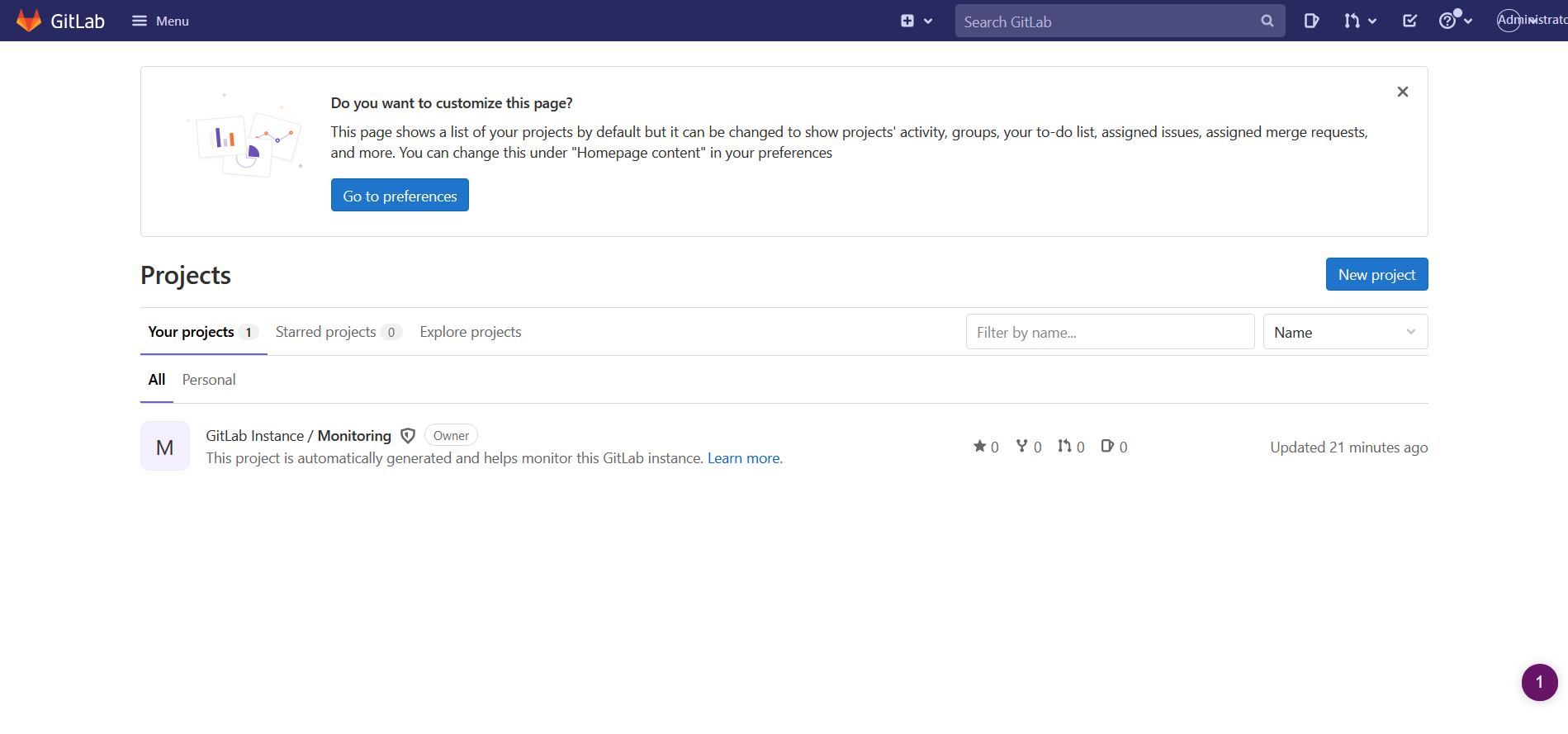Click Go to preferences button
This screenshot has height=734, width=1568.
(x=400, y=196)
